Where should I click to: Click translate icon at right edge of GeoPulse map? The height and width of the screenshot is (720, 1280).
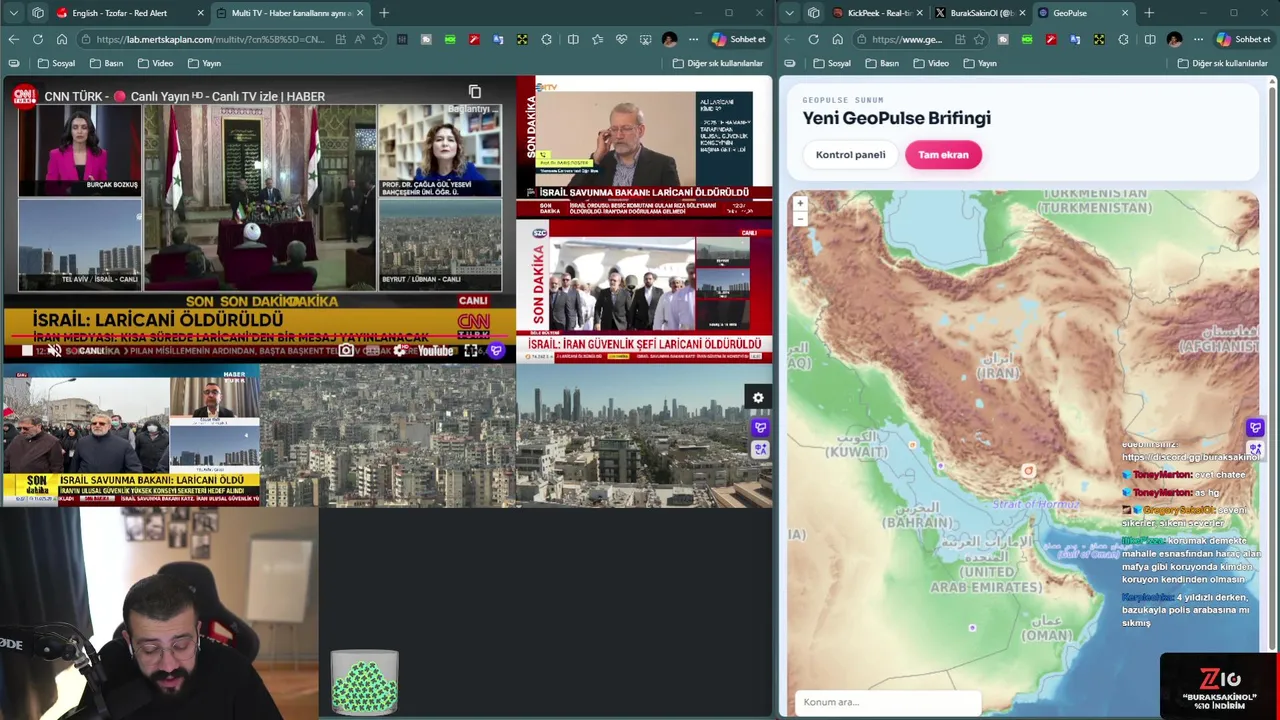pos(1255,449)
